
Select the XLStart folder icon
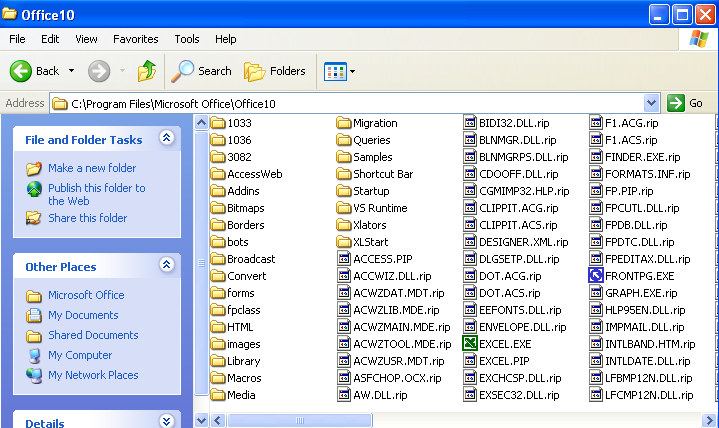click(x=343, y=242)
